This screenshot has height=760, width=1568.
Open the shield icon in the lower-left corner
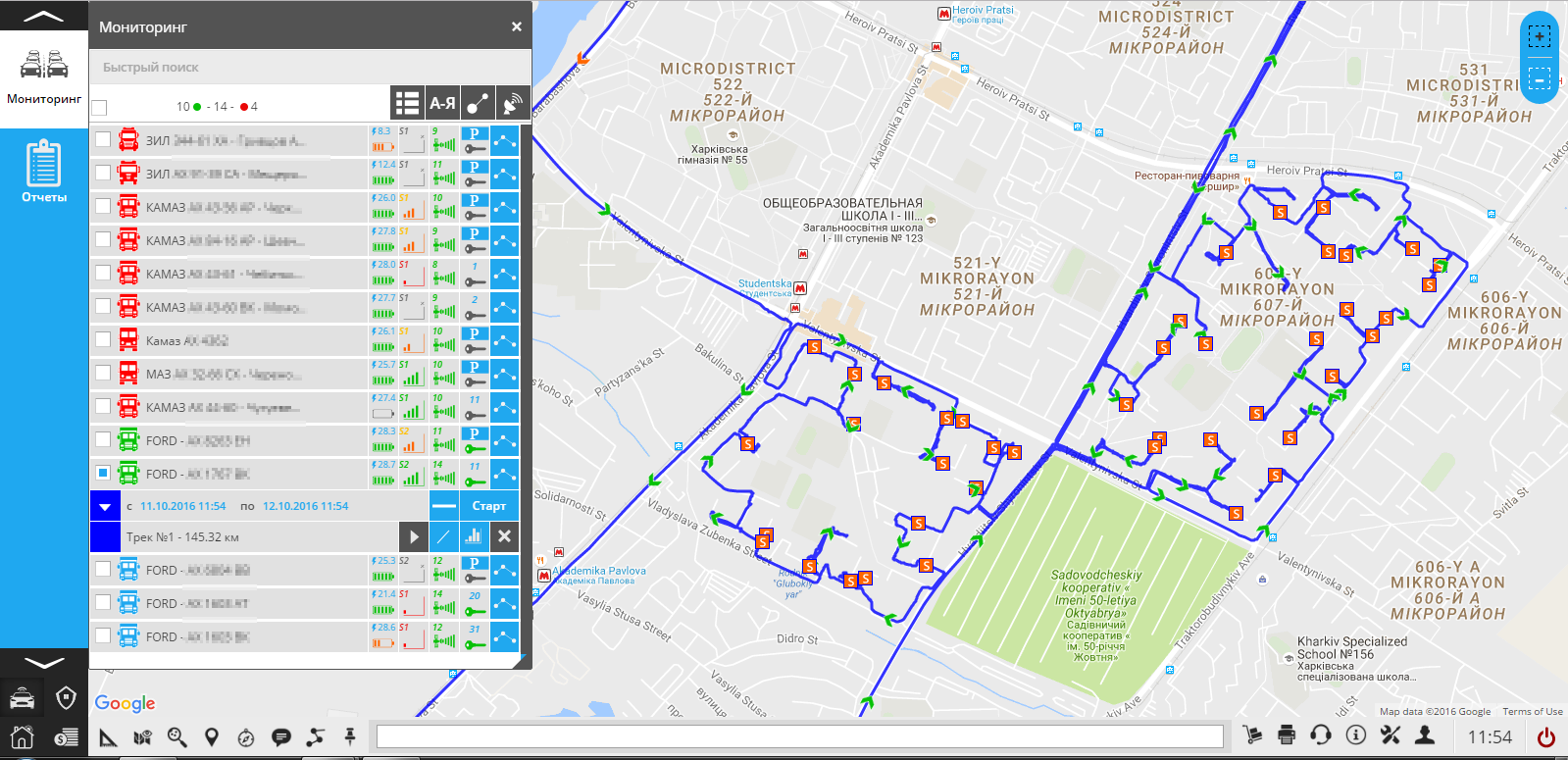66,698
